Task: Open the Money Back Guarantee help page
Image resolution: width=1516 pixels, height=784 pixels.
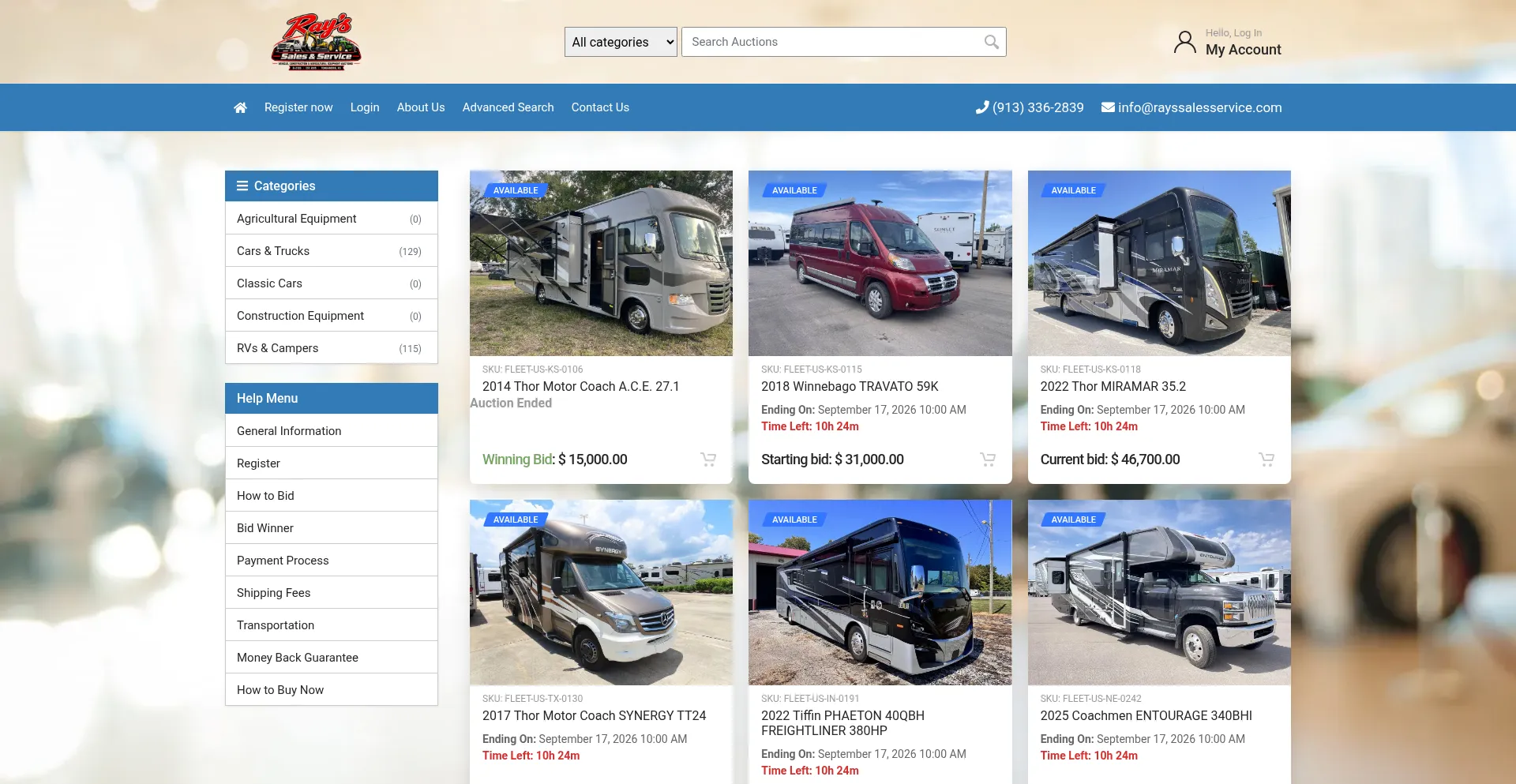Action: click(x=332, y=658)
